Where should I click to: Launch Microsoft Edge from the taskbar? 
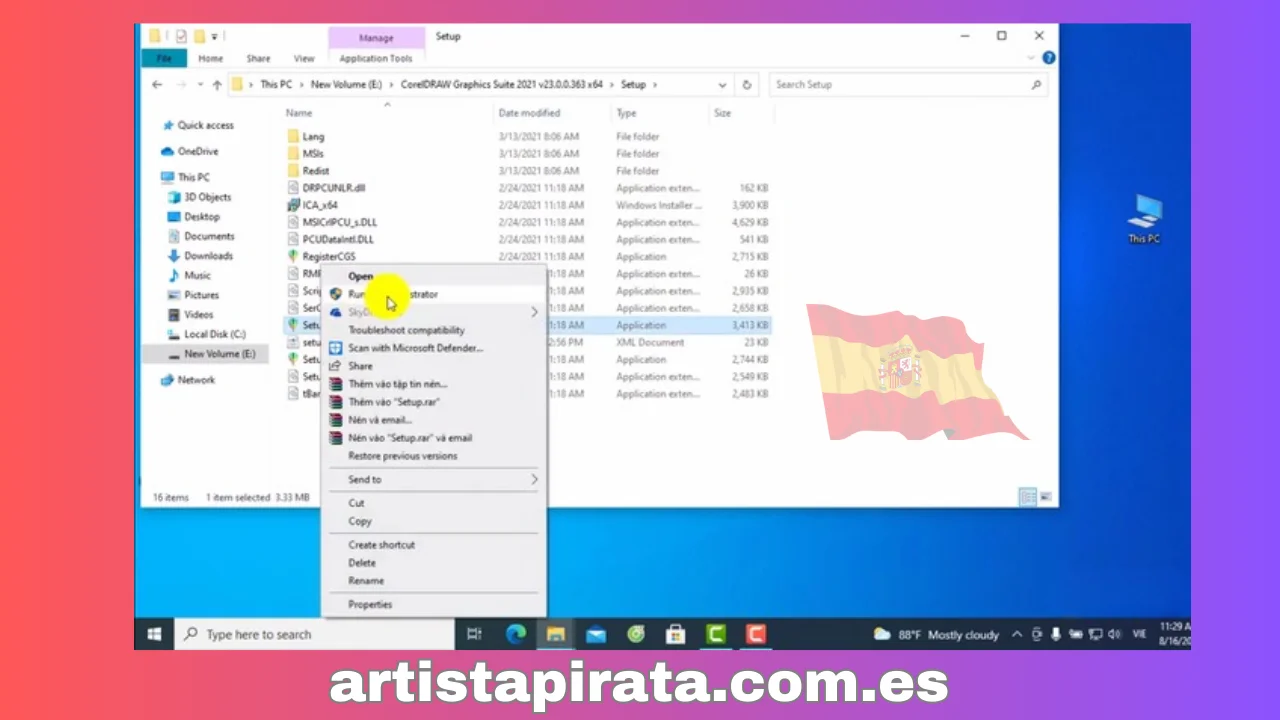516,634
